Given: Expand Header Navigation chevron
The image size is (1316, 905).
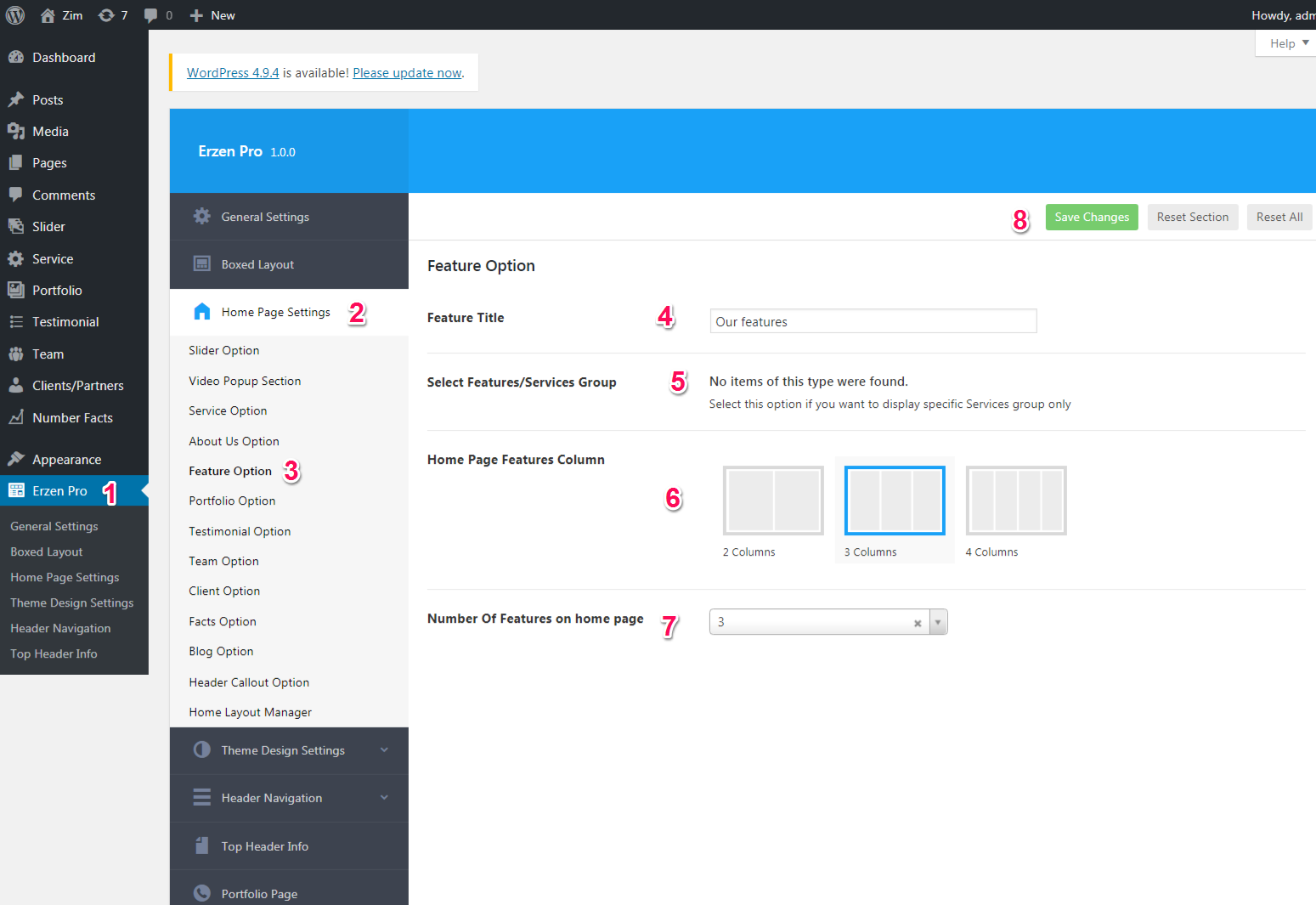Looking at the screenshot, I should click(384, 797).
